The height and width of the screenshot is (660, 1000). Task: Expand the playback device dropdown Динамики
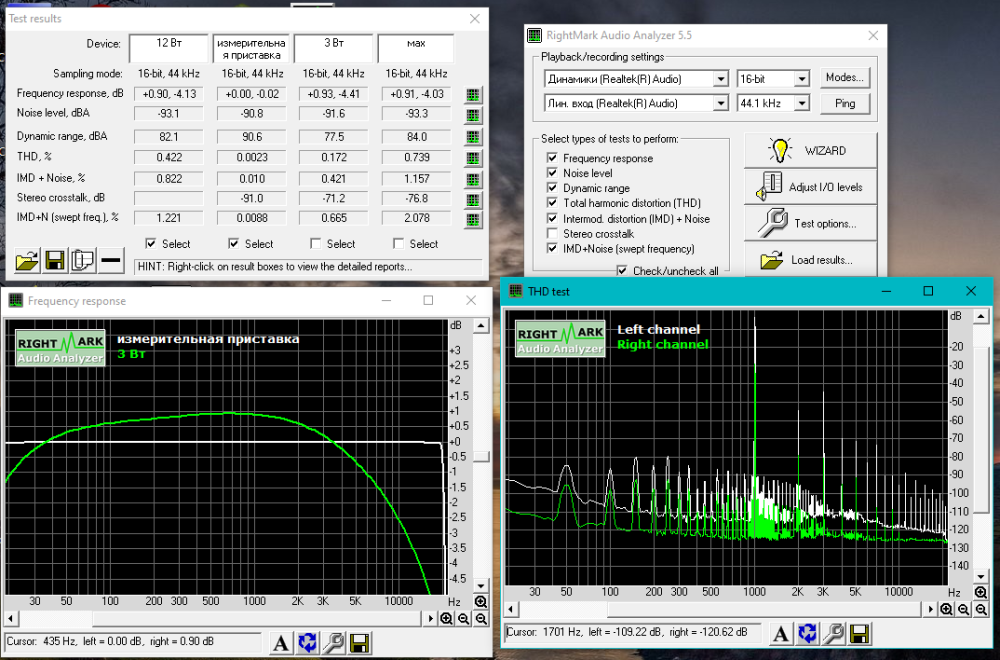720,78
